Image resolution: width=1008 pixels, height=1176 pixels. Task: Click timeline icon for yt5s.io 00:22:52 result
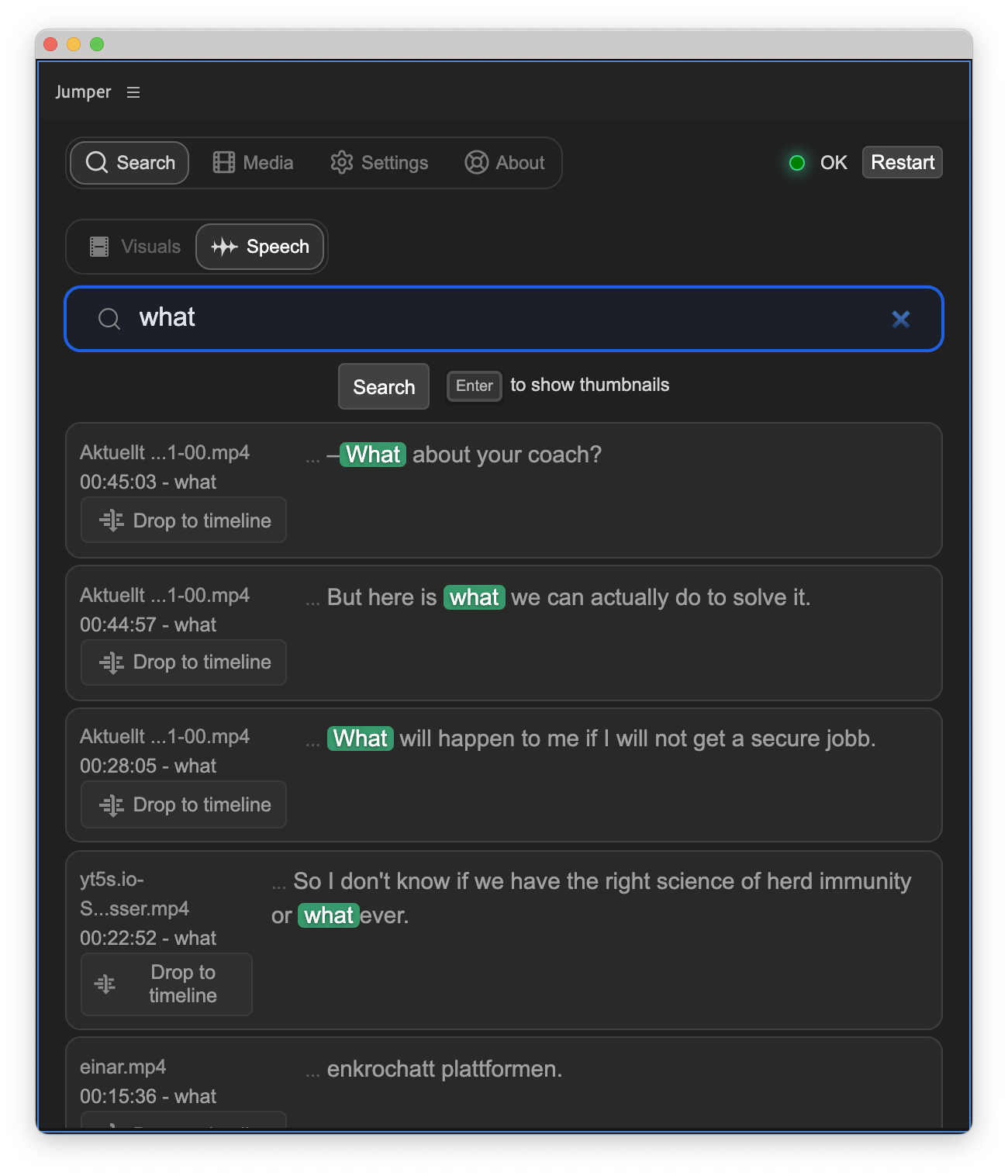click(105, 984)
